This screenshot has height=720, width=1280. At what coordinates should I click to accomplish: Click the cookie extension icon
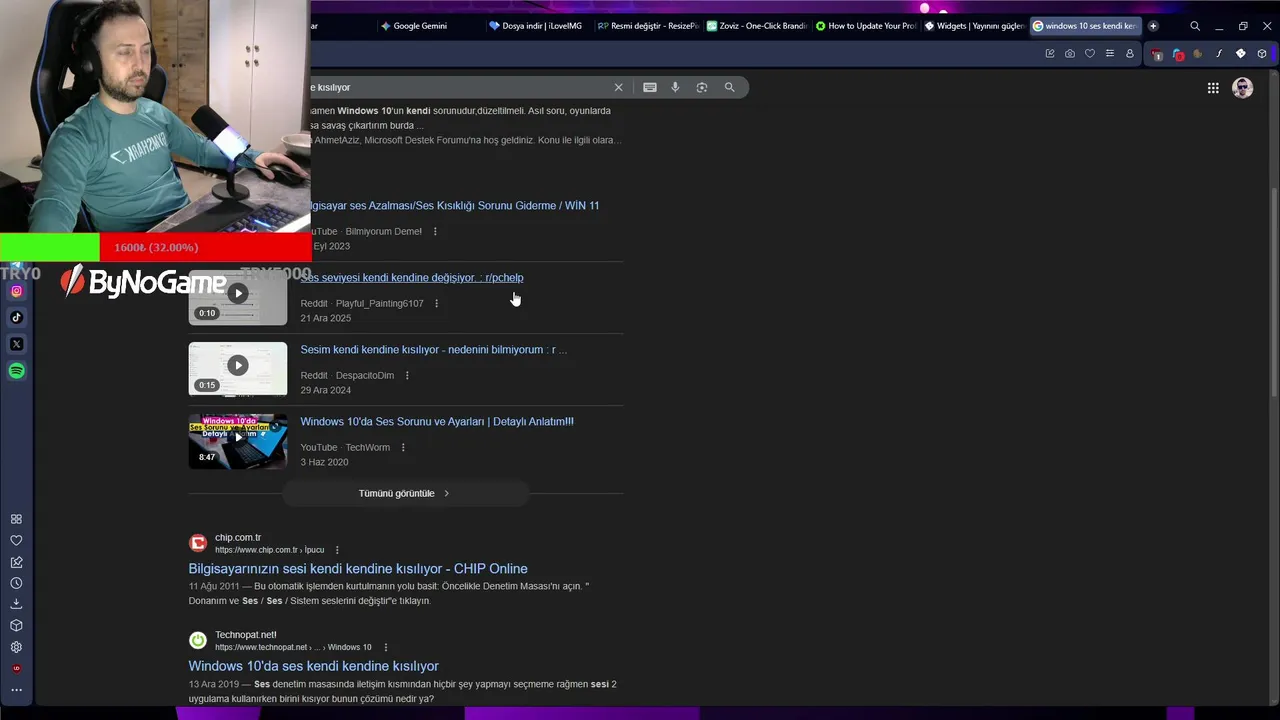(x=1198, y=54)
